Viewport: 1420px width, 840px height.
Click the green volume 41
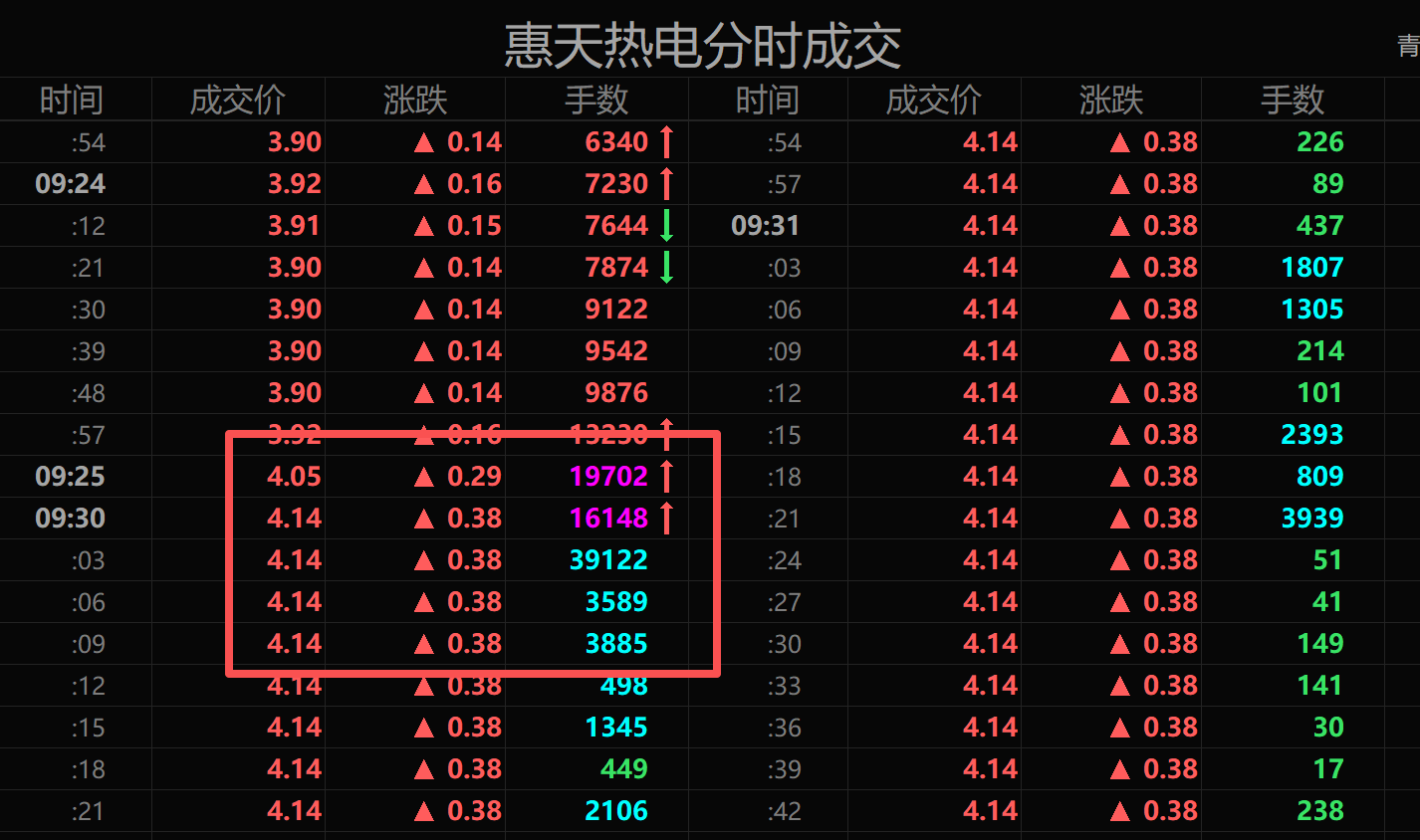(x=1328, y=602)
